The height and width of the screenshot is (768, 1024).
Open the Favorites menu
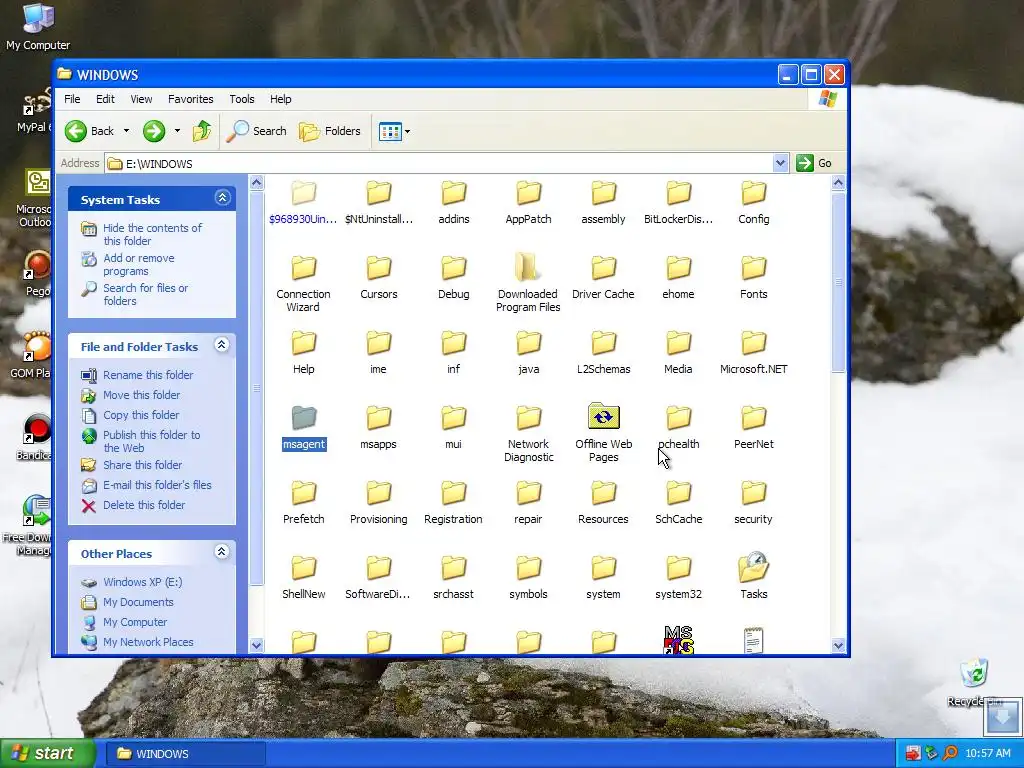coord(191,99)
